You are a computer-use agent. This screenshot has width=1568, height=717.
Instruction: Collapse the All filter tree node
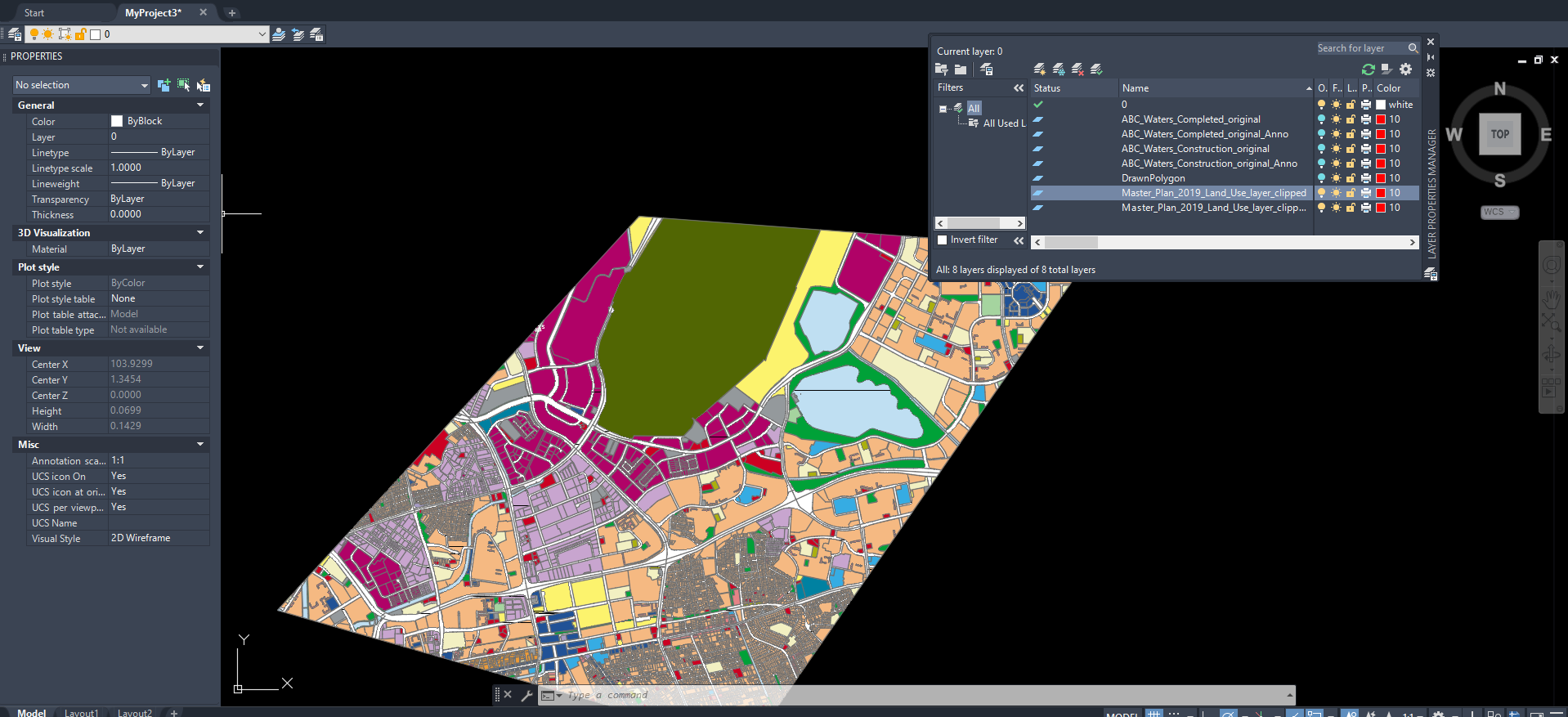943,109
